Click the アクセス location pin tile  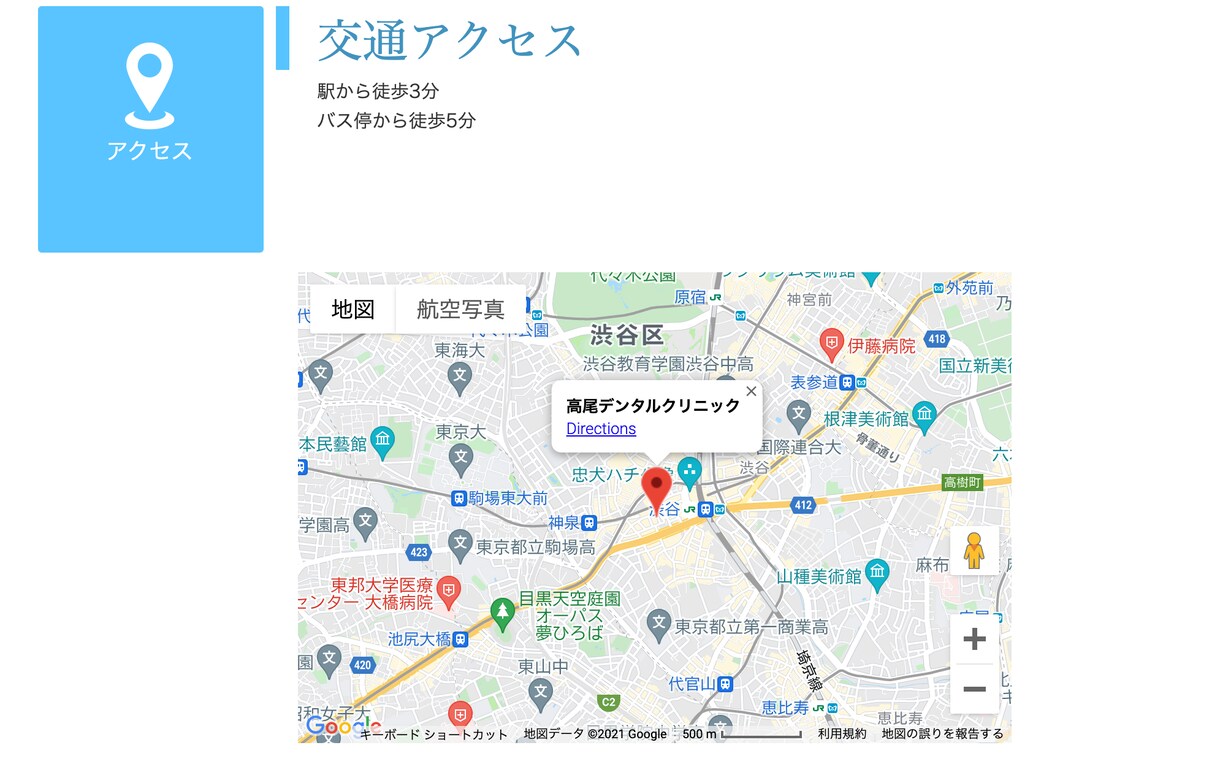[x=151, y=129]
